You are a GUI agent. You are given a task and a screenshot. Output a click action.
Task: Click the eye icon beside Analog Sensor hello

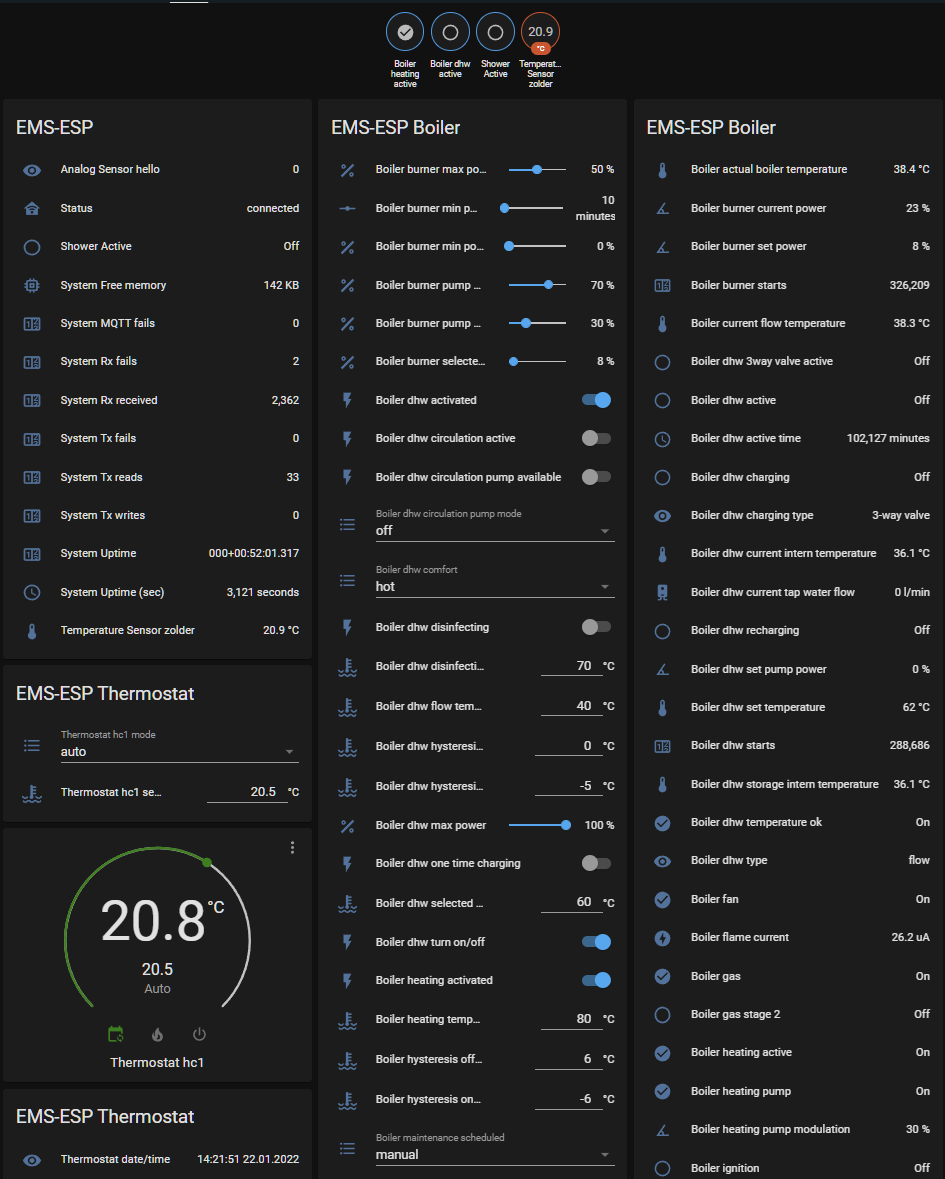click(32, 170)
